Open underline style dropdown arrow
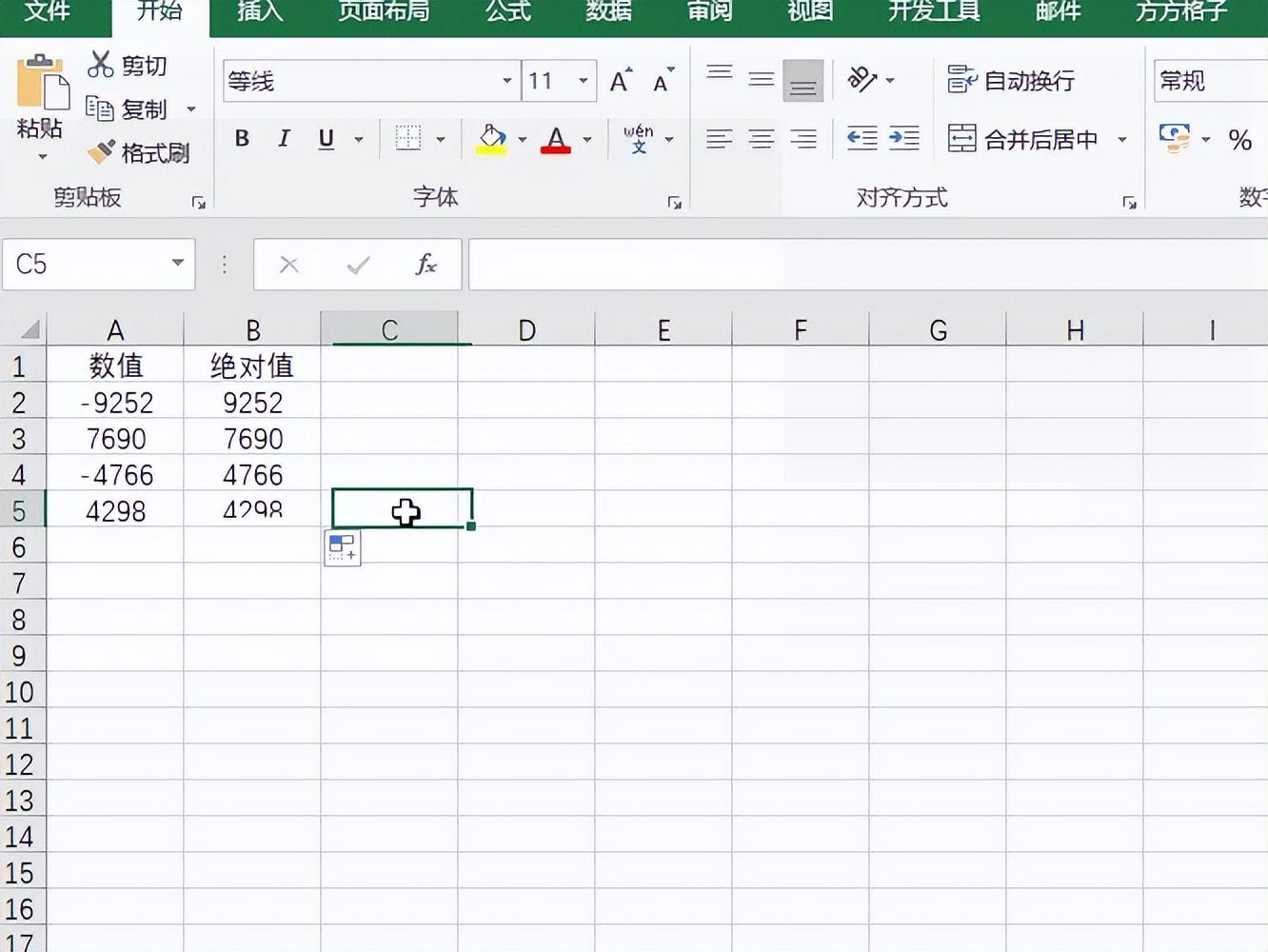This screenshot has height=952, width=1268. tap(359, 139)
